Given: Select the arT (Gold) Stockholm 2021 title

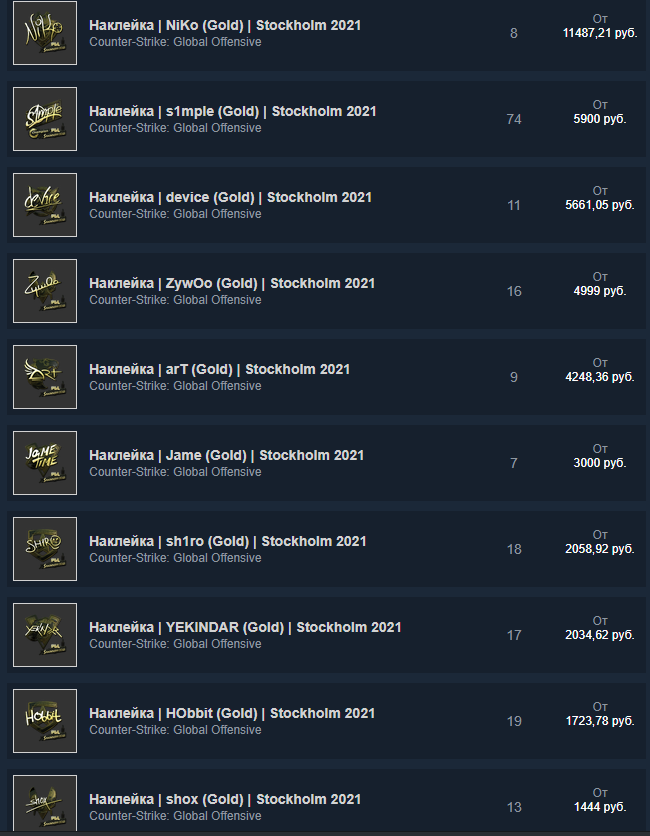Looking at the screenshot, I should [x=219, y=369].
